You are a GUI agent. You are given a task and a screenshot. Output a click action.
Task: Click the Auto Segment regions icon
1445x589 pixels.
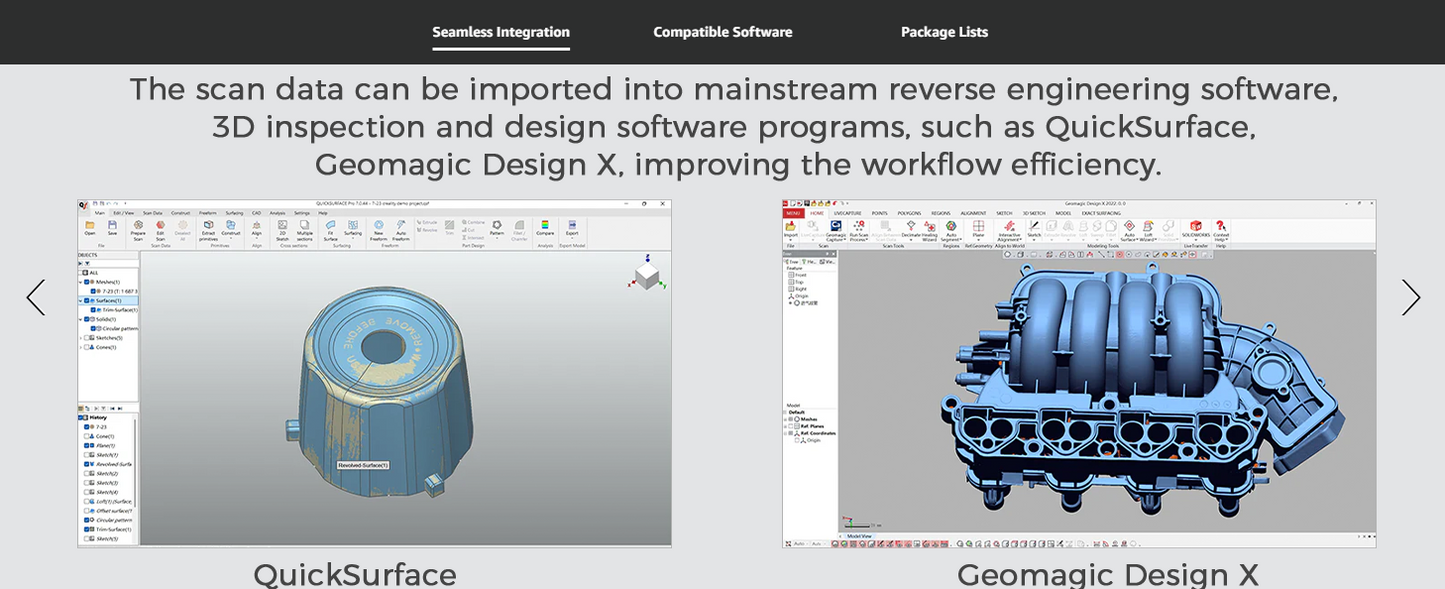pyautogui.click(x=951, y=228)
